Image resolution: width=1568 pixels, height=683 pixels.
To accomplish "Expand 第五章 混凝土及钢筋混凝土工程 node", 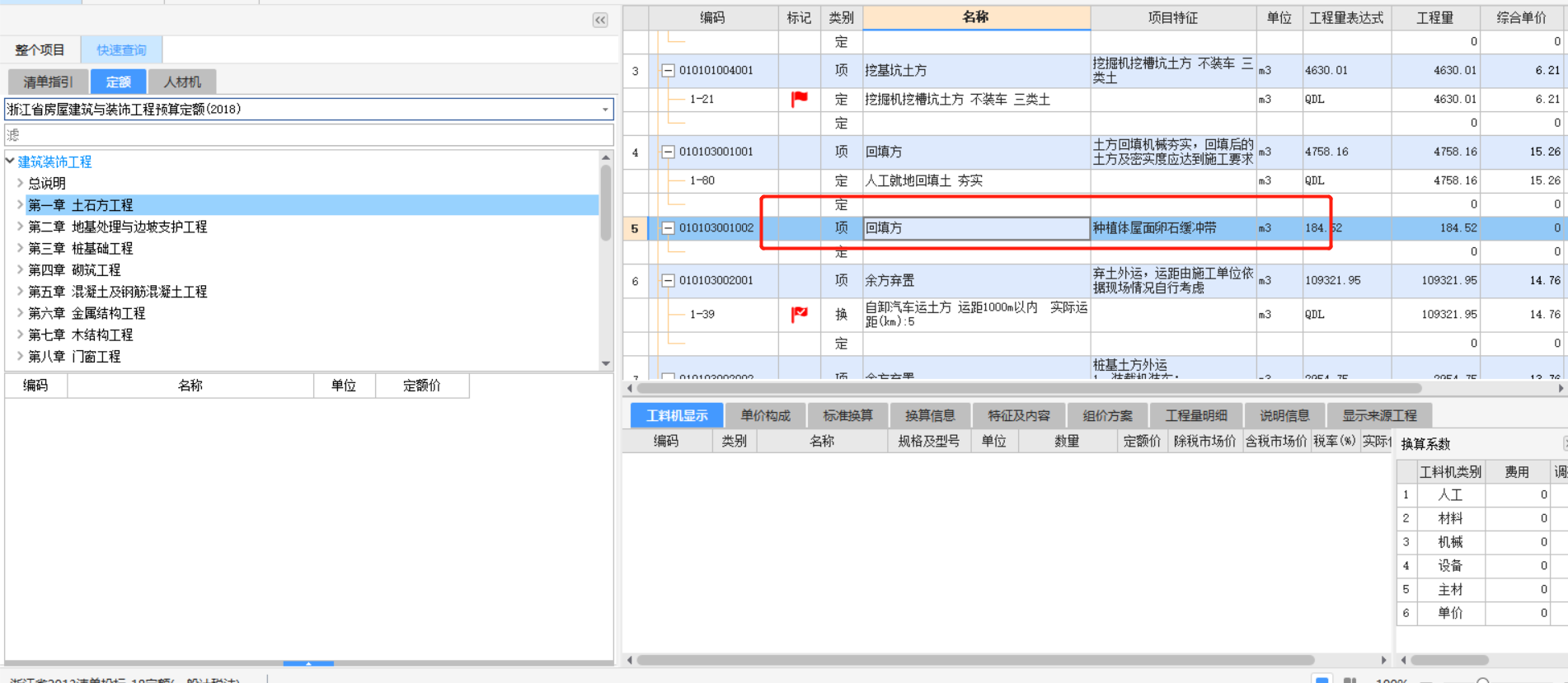I will tap(21, 292).
